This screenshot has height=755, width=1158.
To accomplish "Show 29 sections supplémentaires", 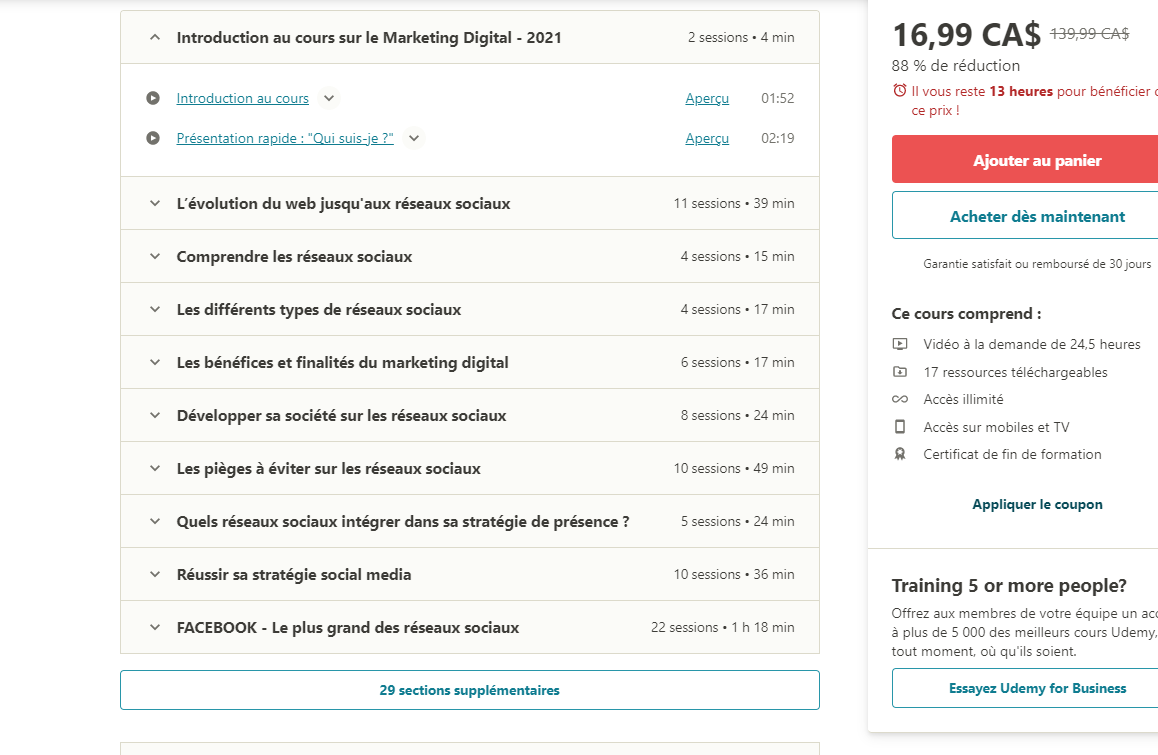I will tap(469, 690).
